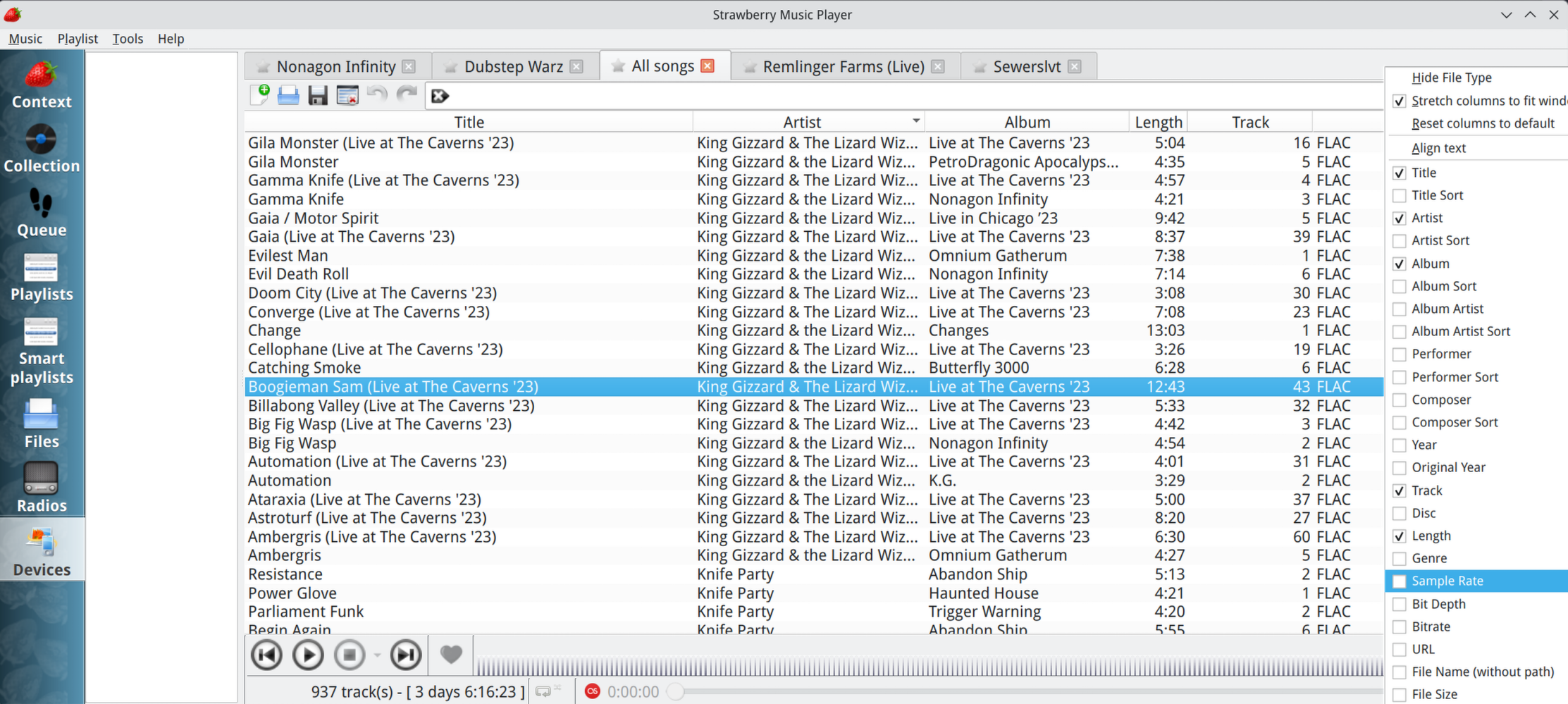The image size is (1568, 704).
Task: Love the current song with heart icon
Action: [x=451, y=655]
